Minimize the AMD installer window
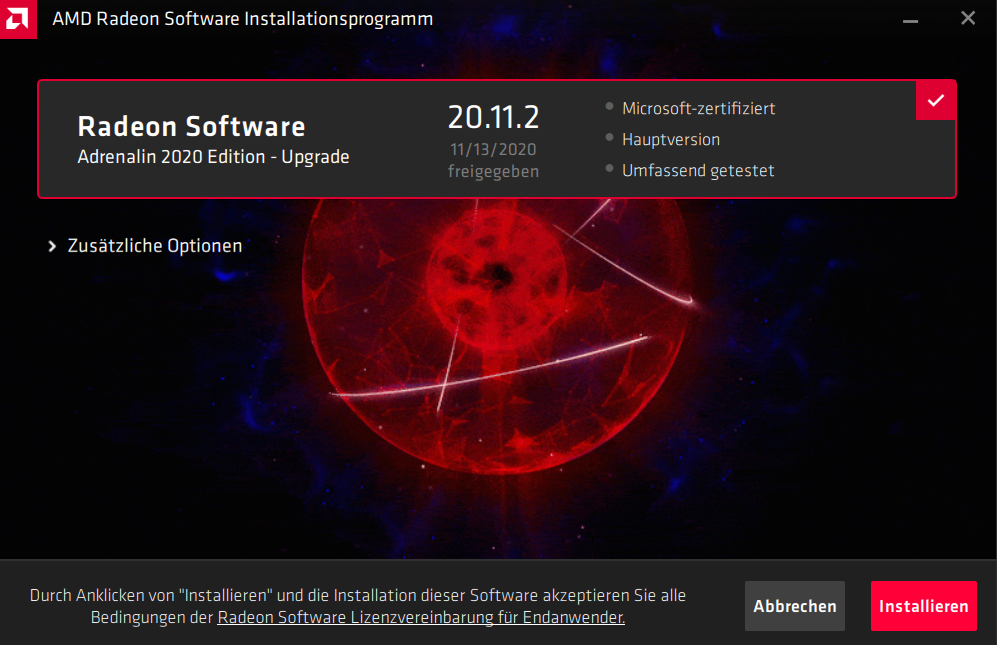This screenshot has height=645, width=997. coord(911,20)
